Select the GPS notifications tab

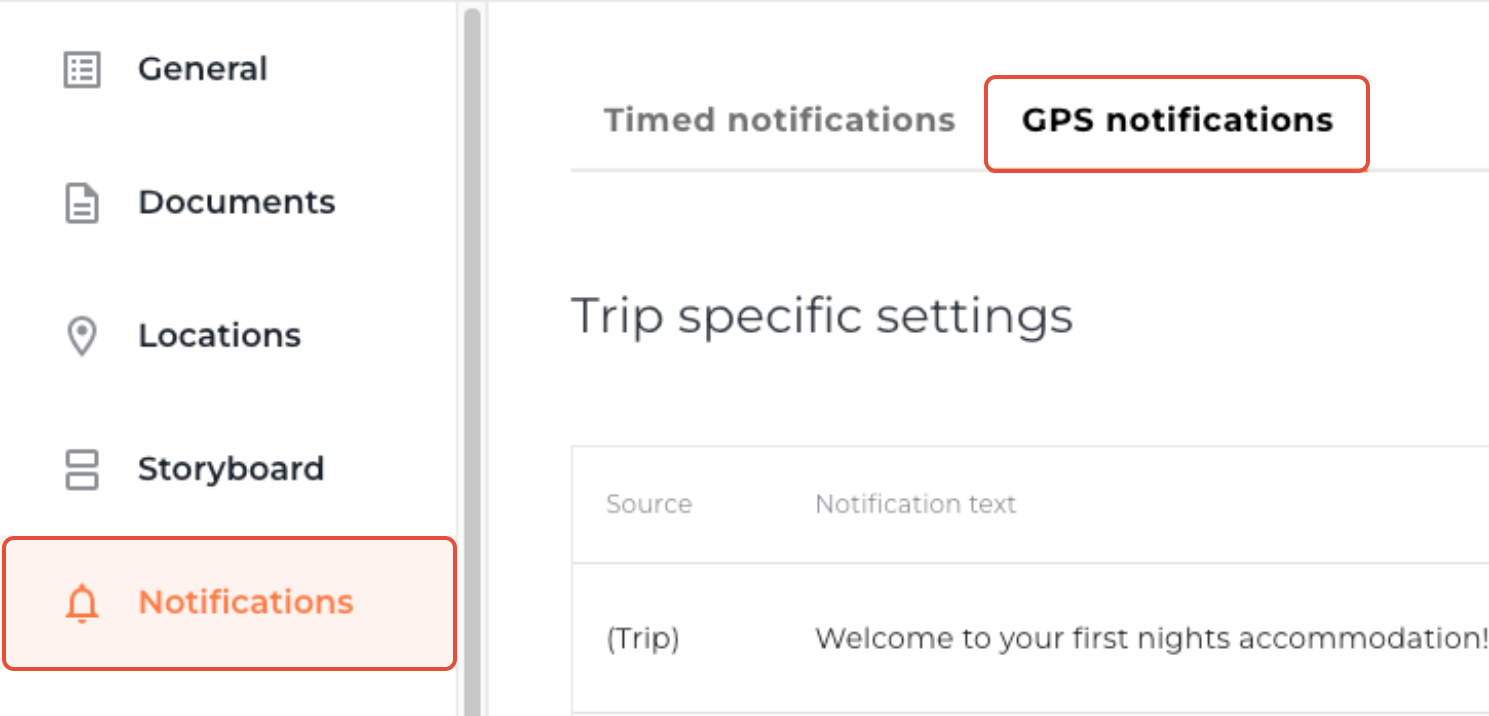point(1176,120)
